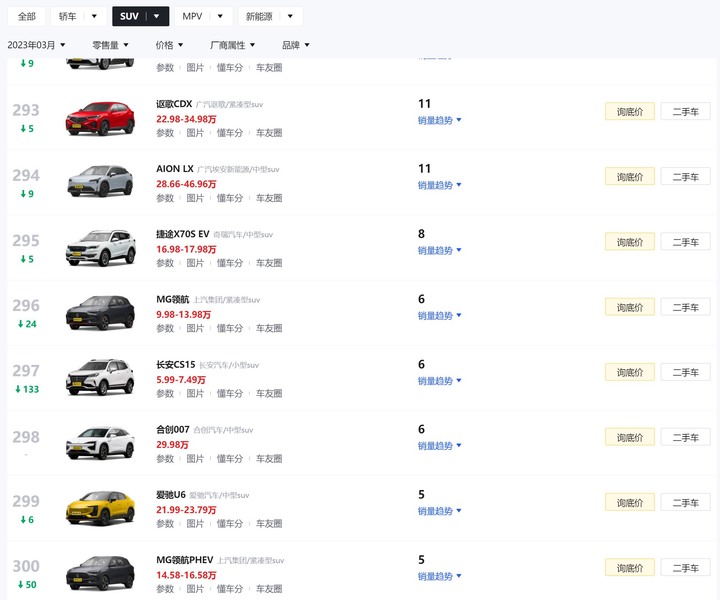The width and height of the screenshot is (720, 600).
Task: Click 二手车 for AION LX
Action: point(686,177)
